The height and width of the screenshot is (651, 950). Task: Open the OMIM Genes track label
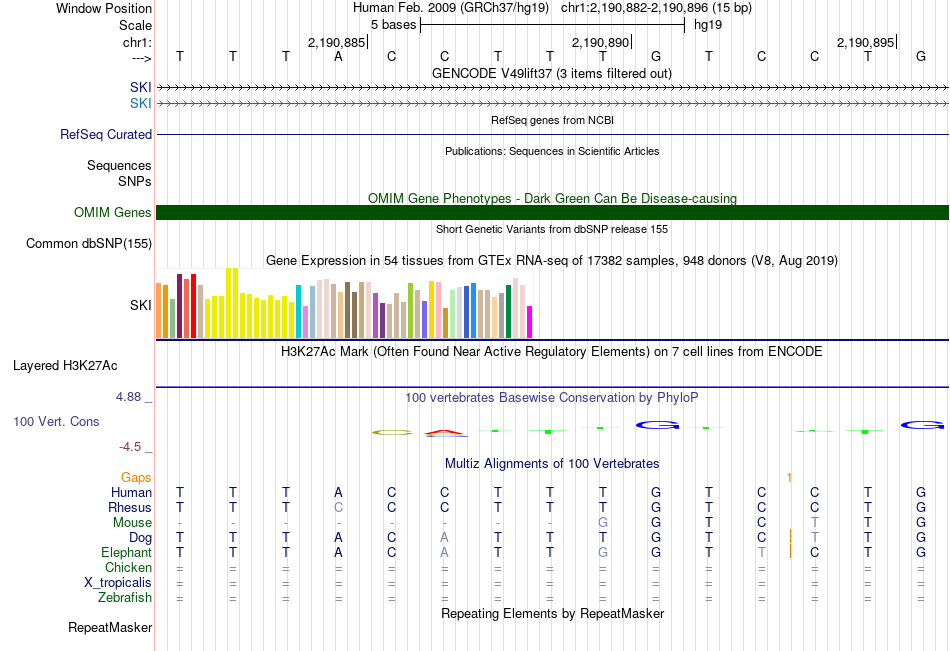pyautogui.click(x=112, y=212)
